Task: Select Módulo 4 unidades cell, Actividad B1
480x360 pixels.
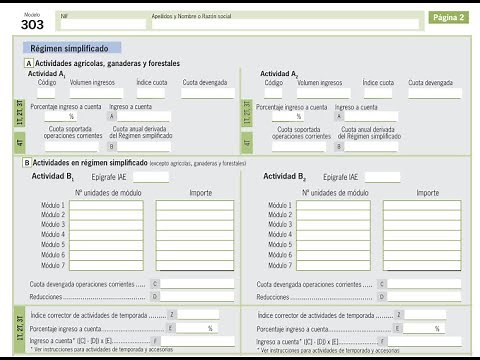Action: point(106,235)
